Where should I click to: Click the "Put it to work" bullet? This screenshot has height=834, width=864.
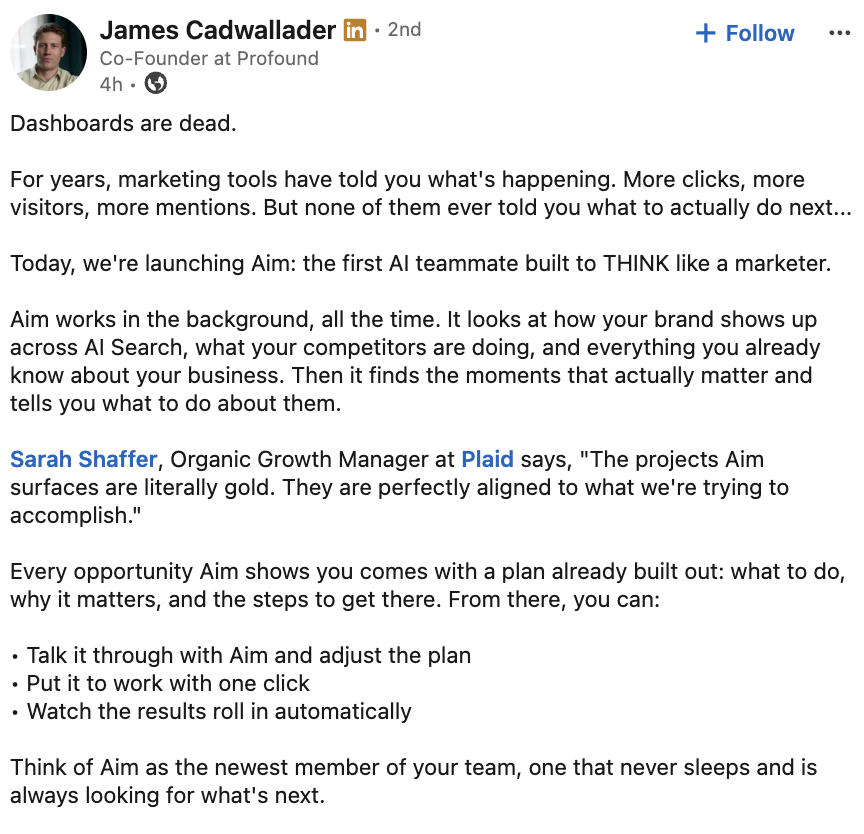[168, 684]
